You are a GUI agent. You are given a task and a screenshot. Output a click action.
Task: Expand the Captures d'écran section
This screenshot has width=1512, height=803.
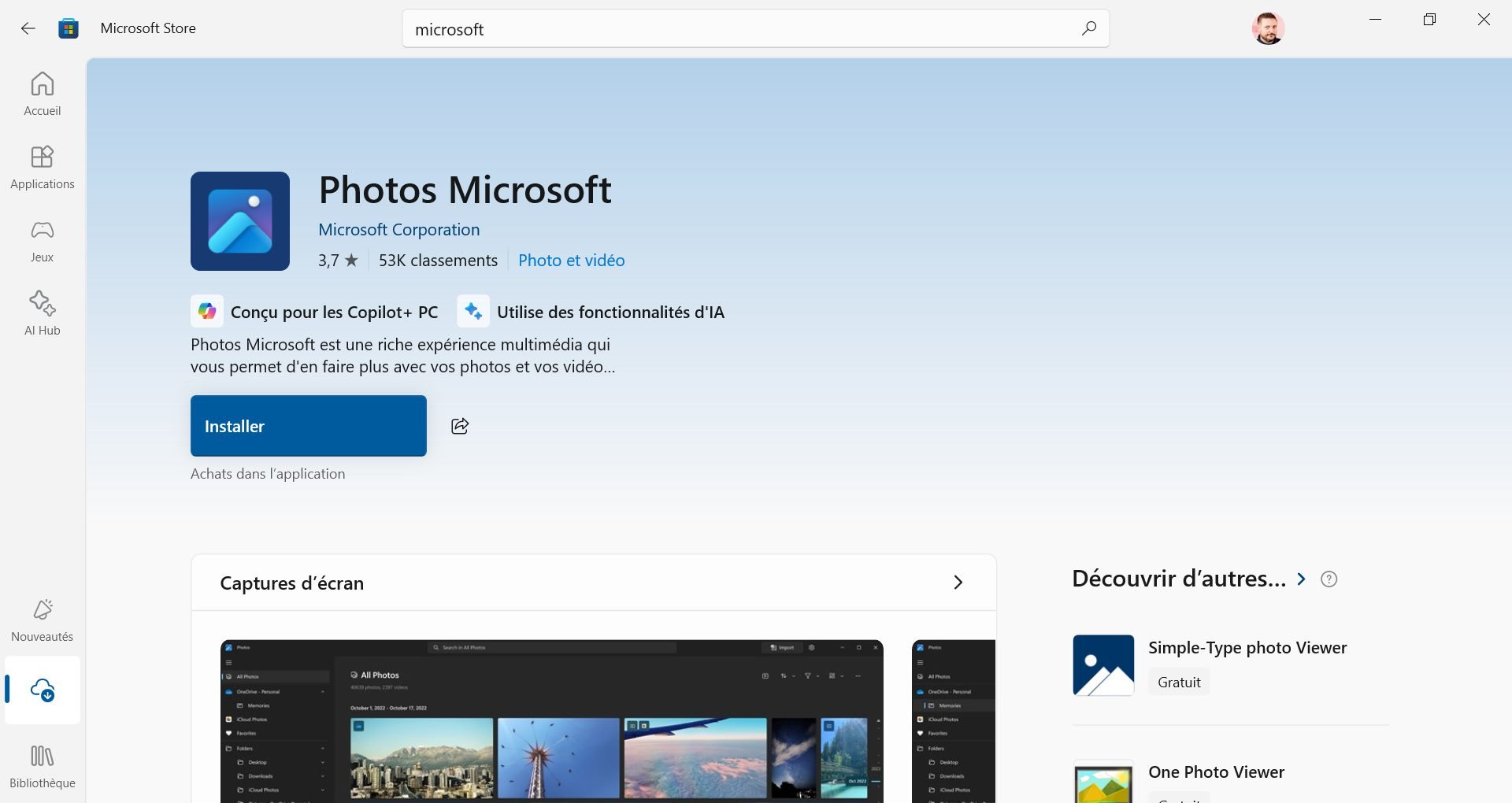pos(958,583)
